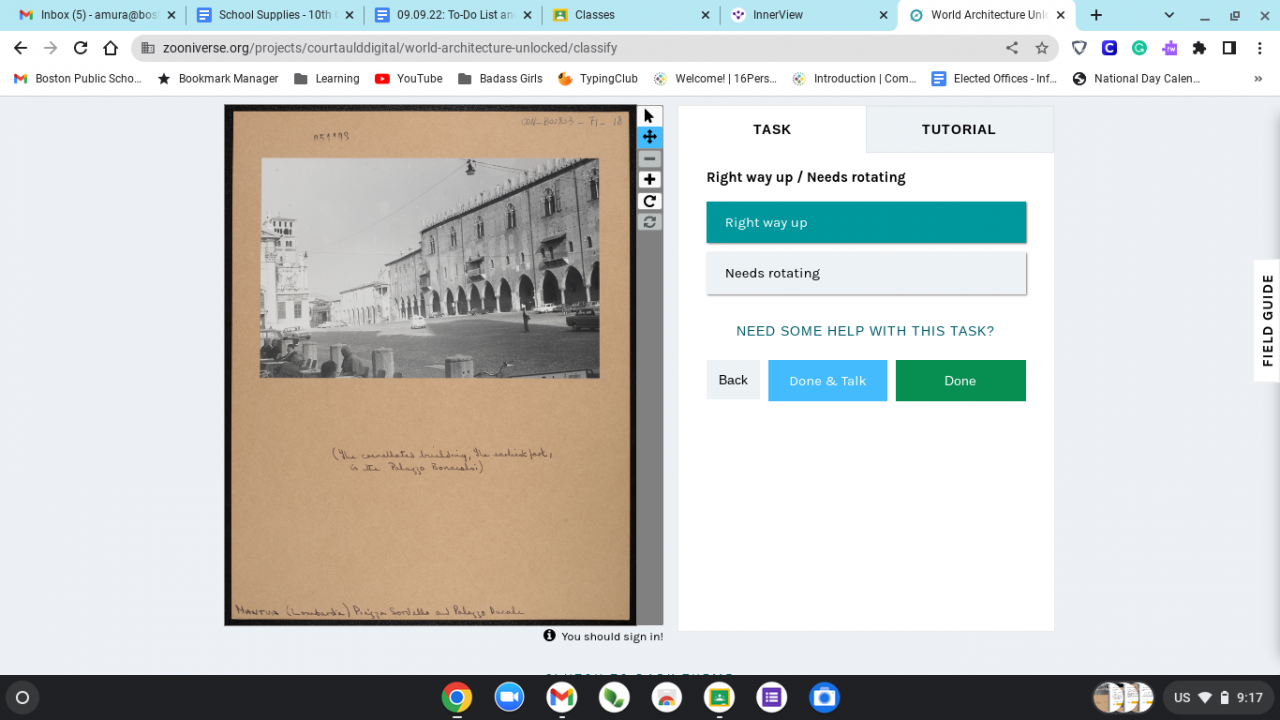The image size is (1280, 720).
Task: Zoom in the subject image
Action: 650,180
